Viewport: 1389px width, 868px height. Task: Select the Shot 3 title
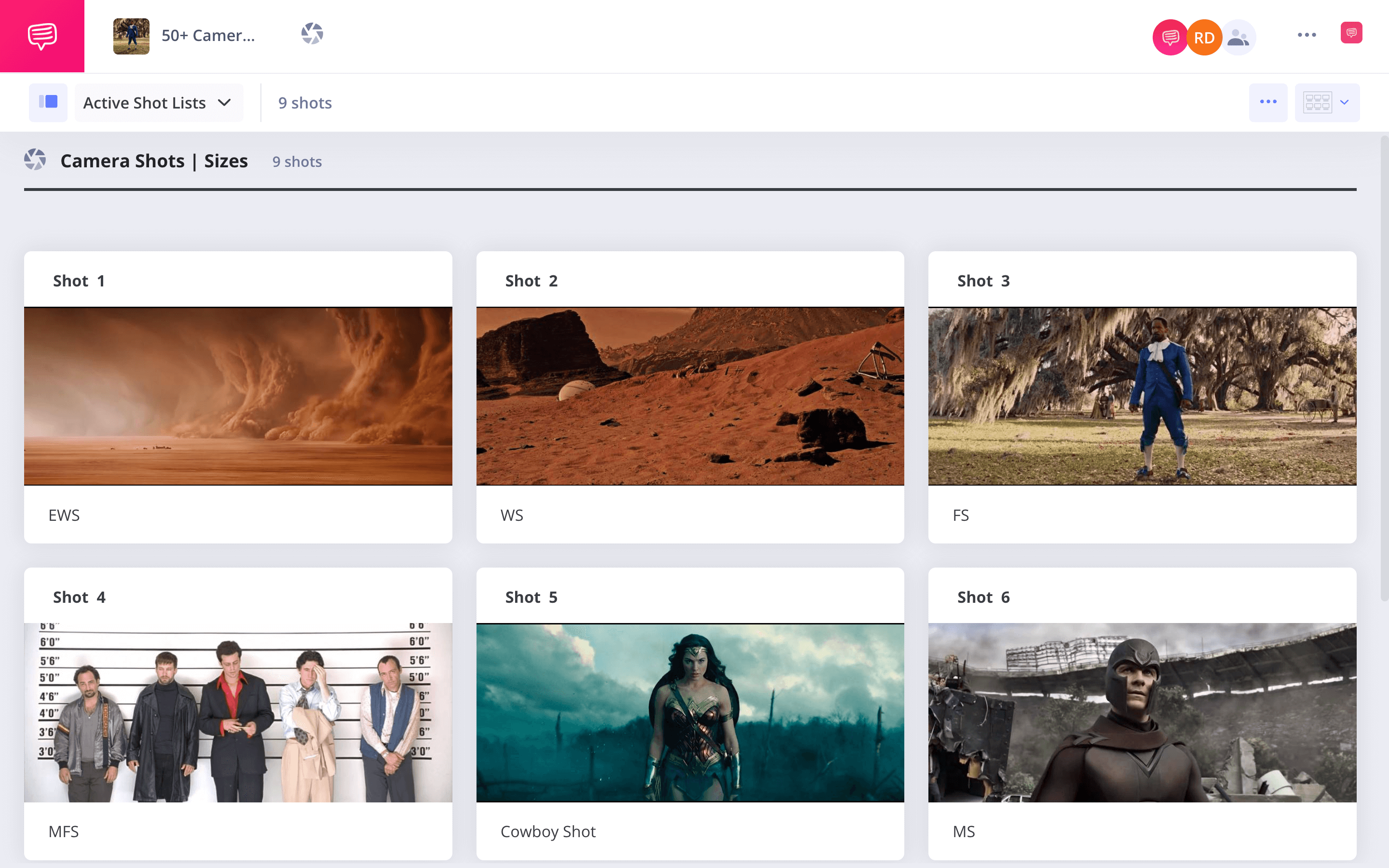coord(983,280)
